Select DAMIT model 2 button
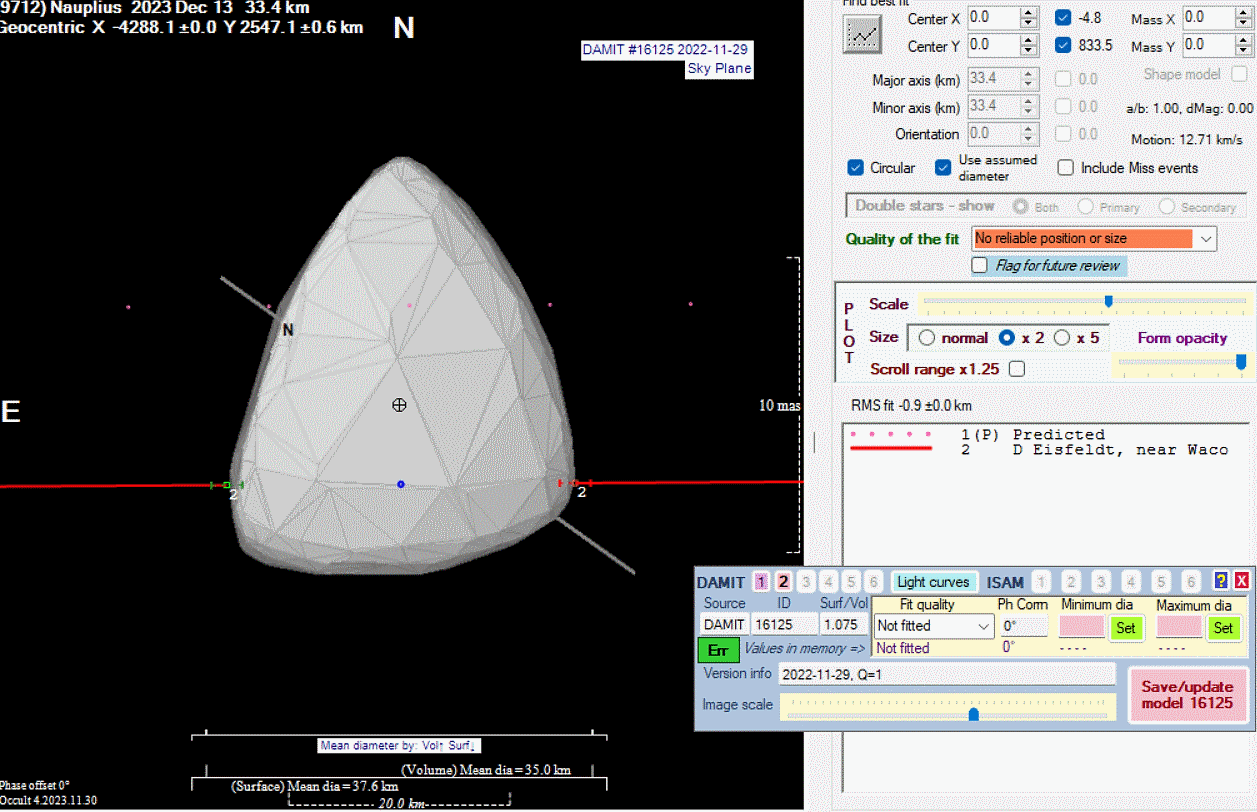 784,582
